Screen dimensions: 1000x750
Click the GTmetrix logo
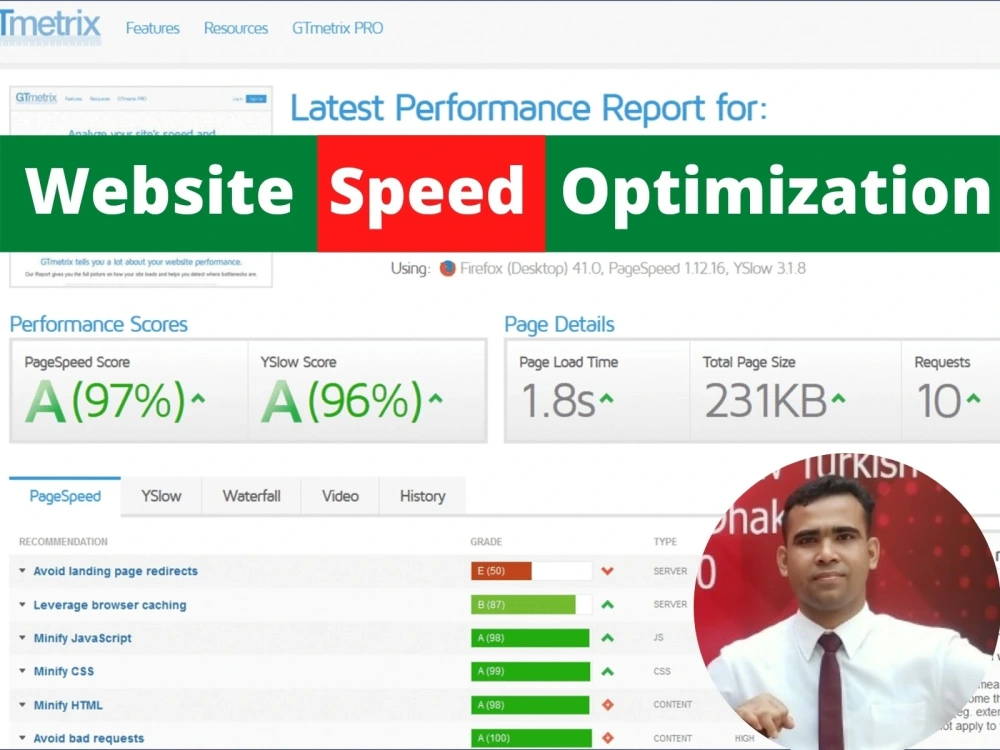tap(50, 27)
